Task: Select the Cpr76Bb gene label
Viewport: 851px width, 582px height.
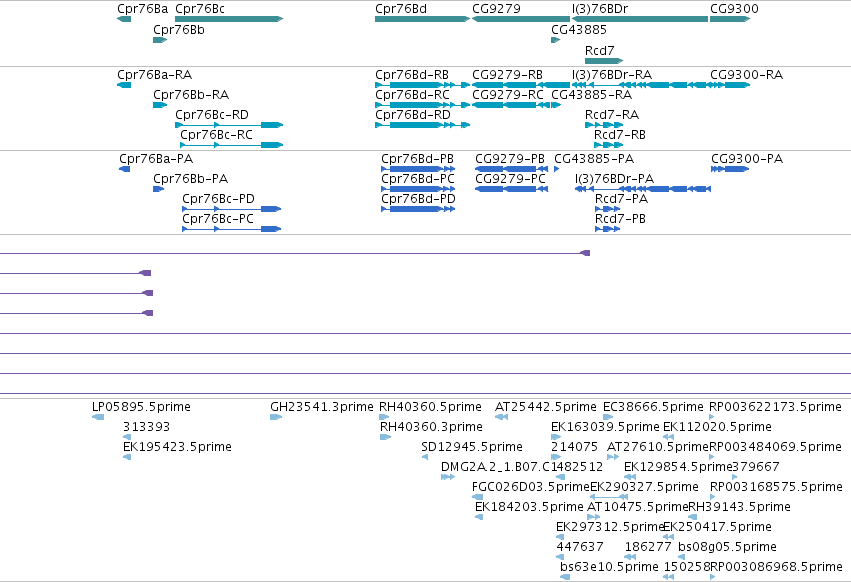Action: (x=179, y=30)
